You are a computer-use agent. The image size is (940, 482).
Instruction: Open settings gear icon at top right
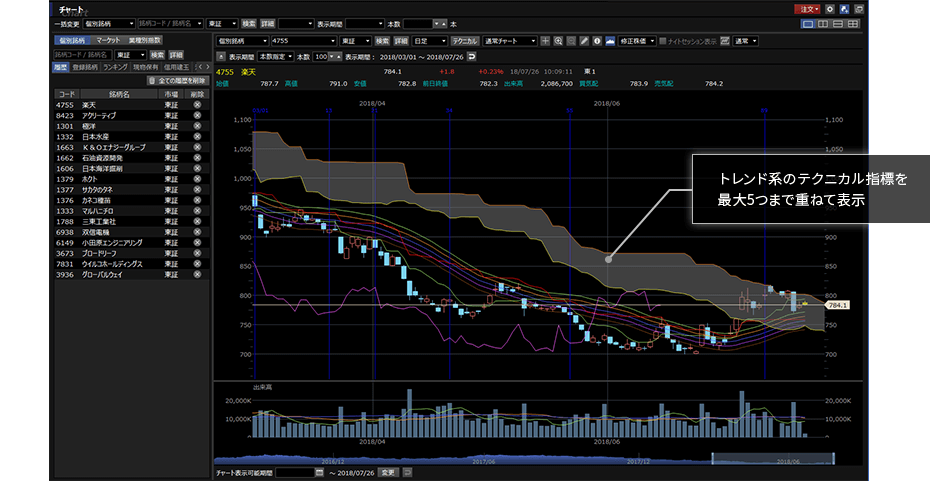829,8
